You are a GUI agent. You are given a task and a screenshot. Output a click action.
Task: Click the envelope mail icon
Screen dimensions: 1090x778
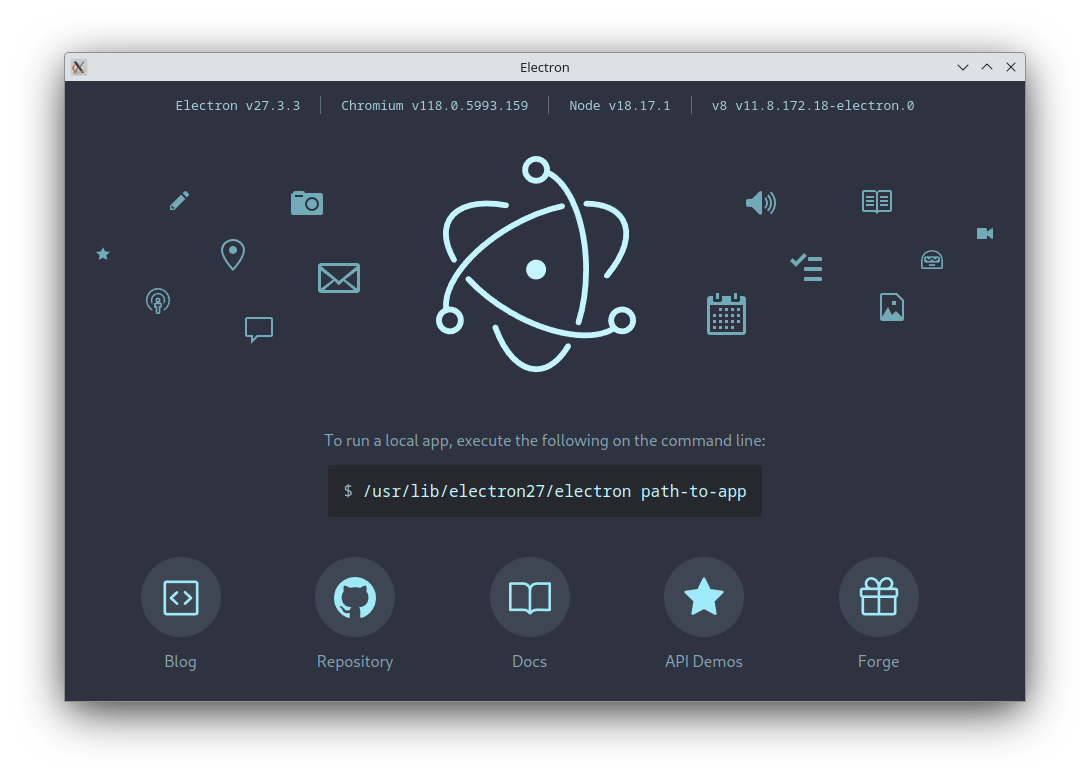(x=339, y=278)
